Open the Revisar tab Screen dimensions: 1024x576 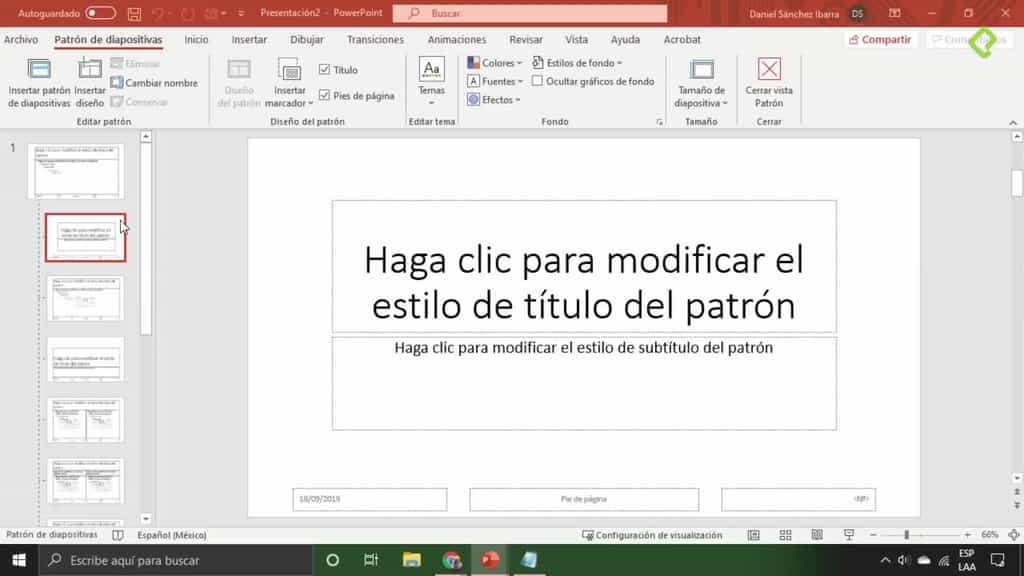[x=526, y=39]
